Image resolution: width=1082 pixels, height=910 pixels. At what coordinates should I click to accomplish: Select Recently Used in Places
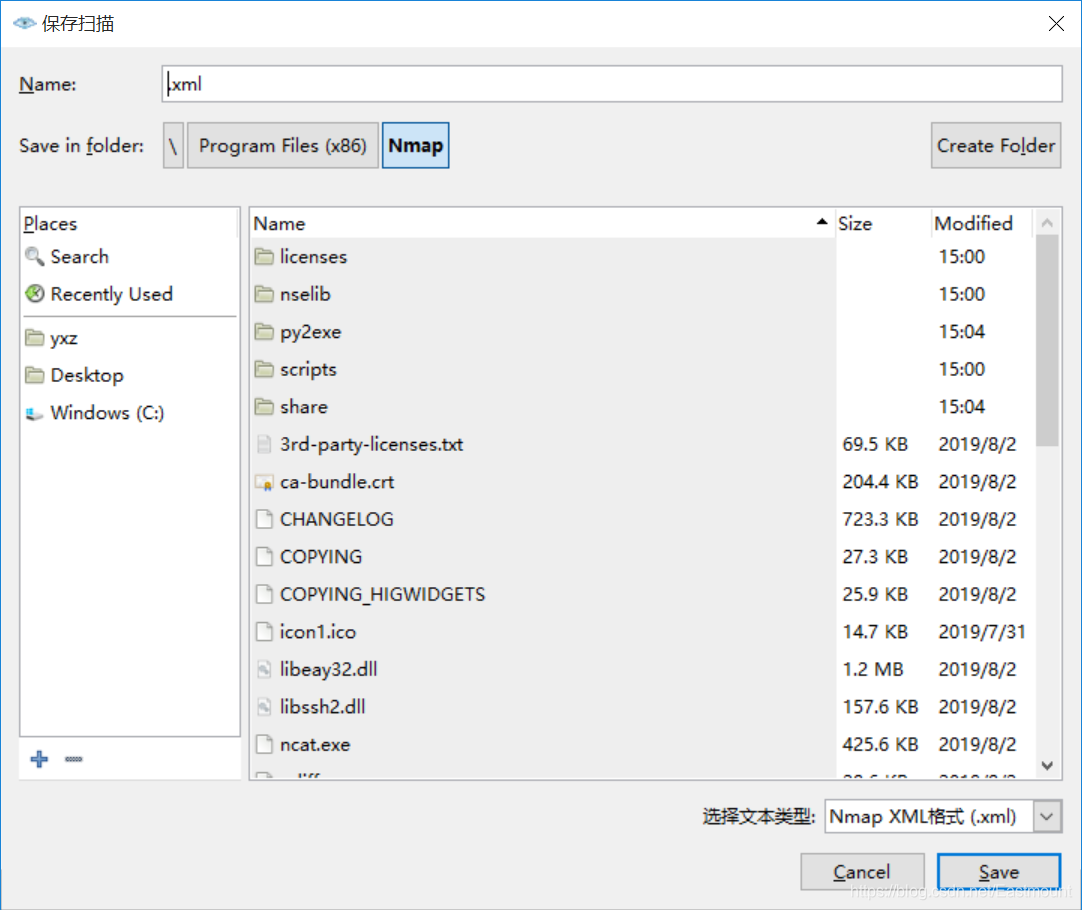[111, 294]
